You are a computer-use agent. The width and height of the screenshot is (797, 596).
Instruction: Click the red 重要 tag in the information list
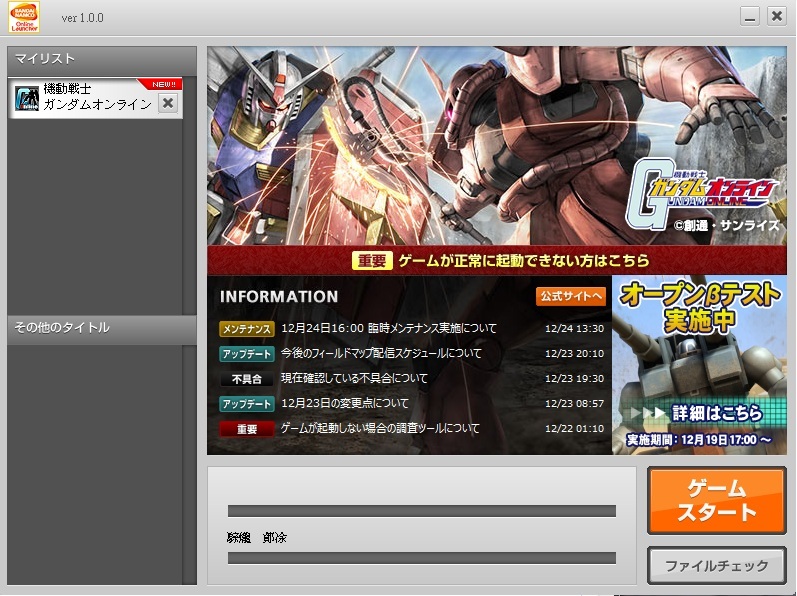click(247, 429)
